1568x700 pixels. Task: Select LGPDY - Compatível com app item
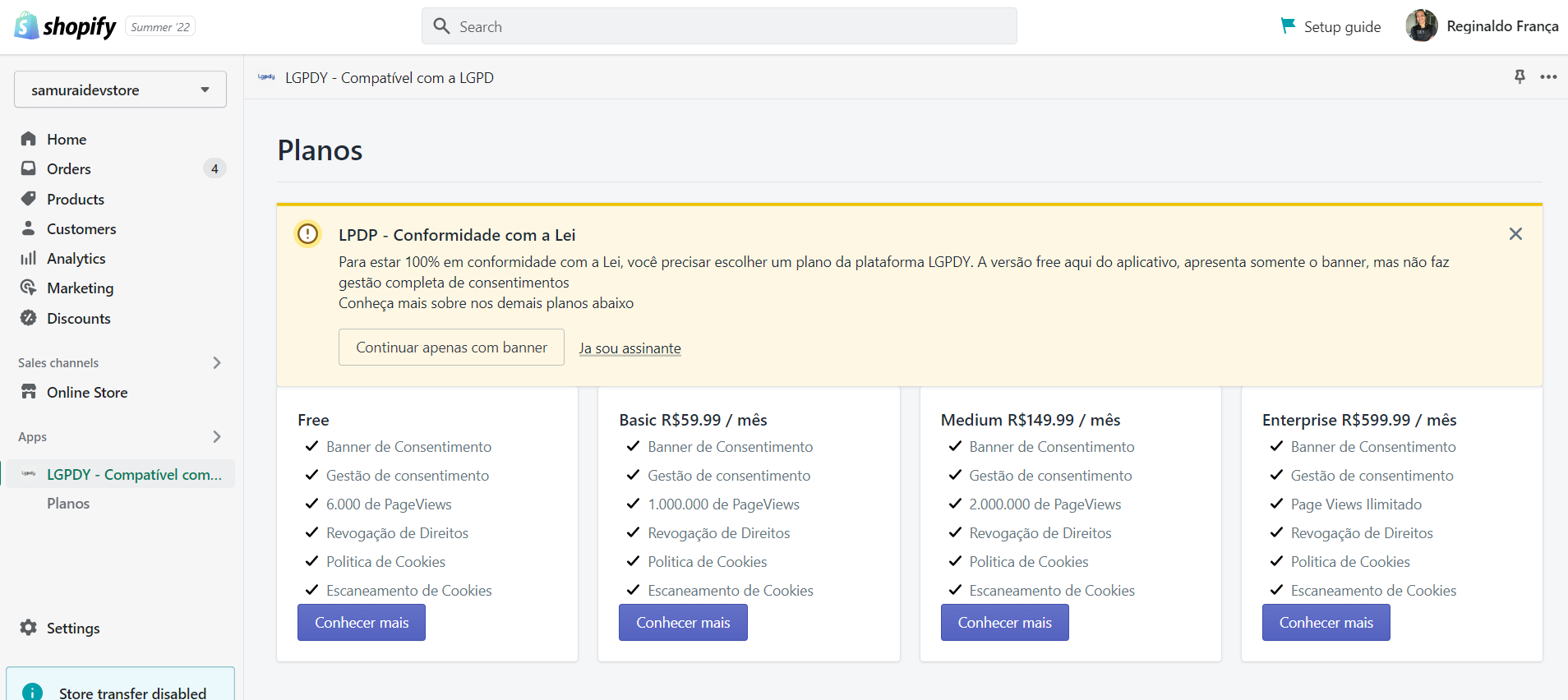tap(120, 474)
